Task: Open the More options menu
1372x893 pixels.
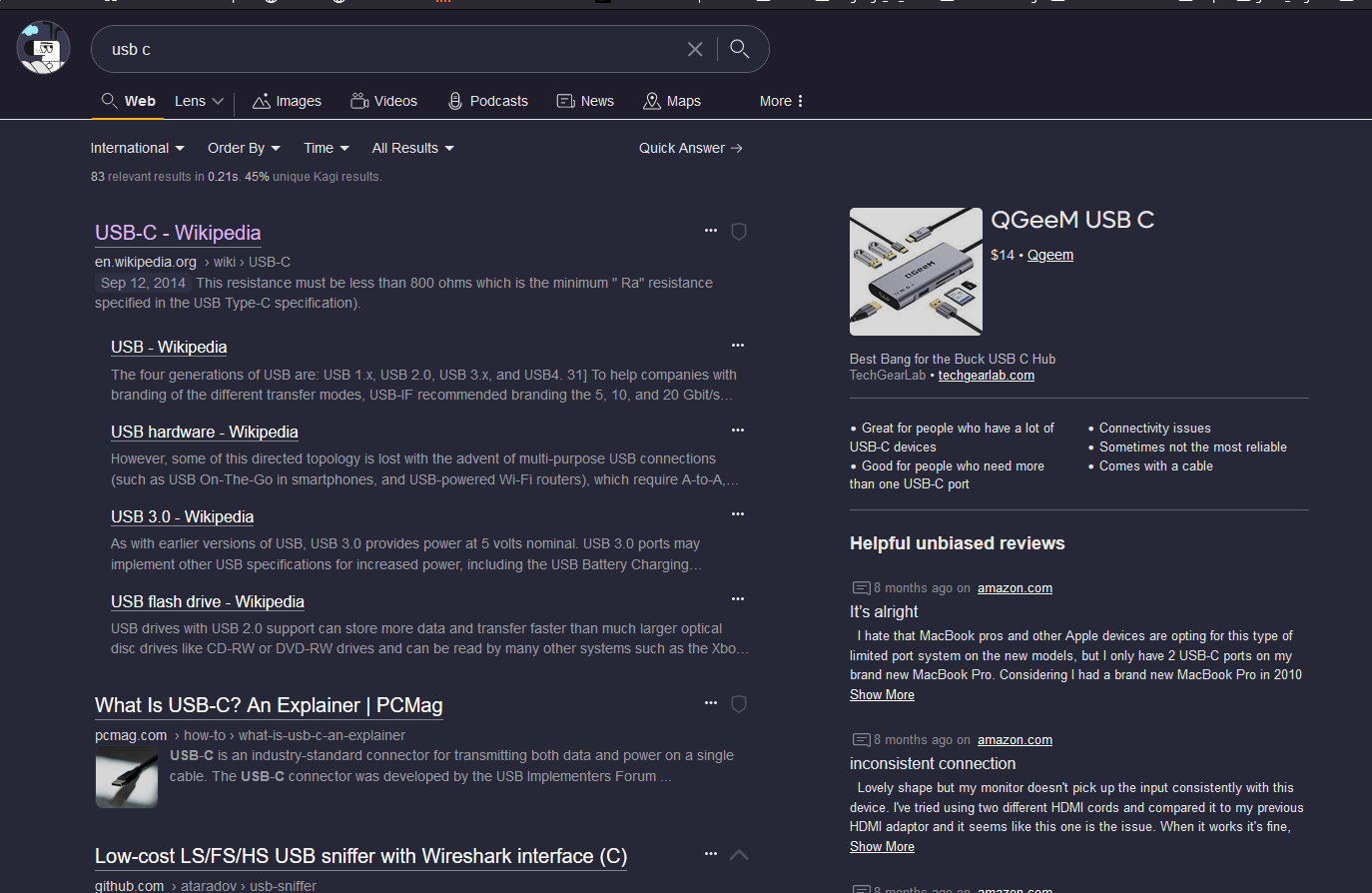Action: pyautogui.click(x=781, y=101)
